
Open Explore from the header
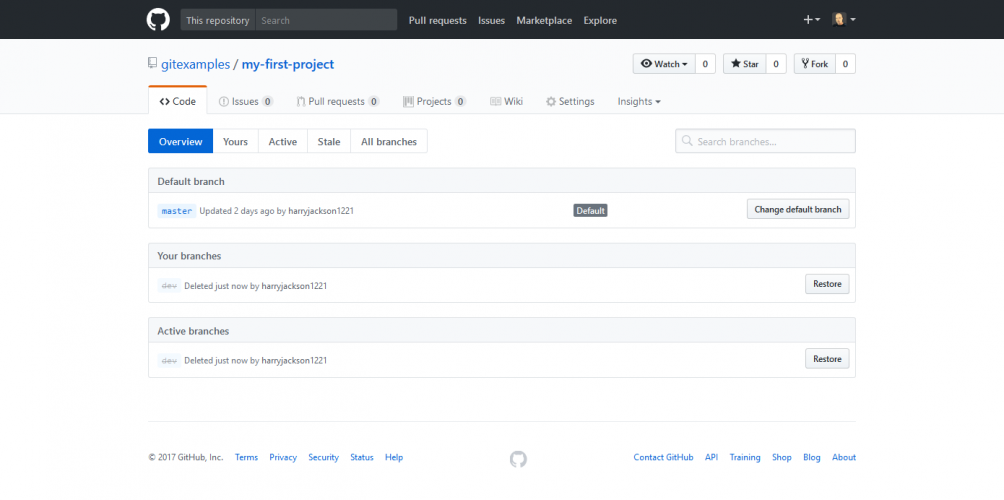(600, 20)
